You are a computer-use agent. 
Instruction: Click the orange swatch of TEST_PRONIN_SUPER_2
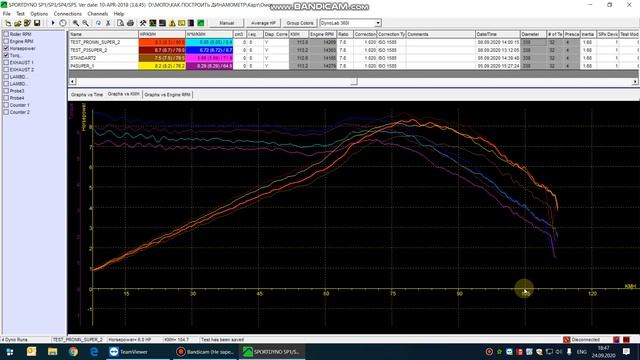pos(162,42)
